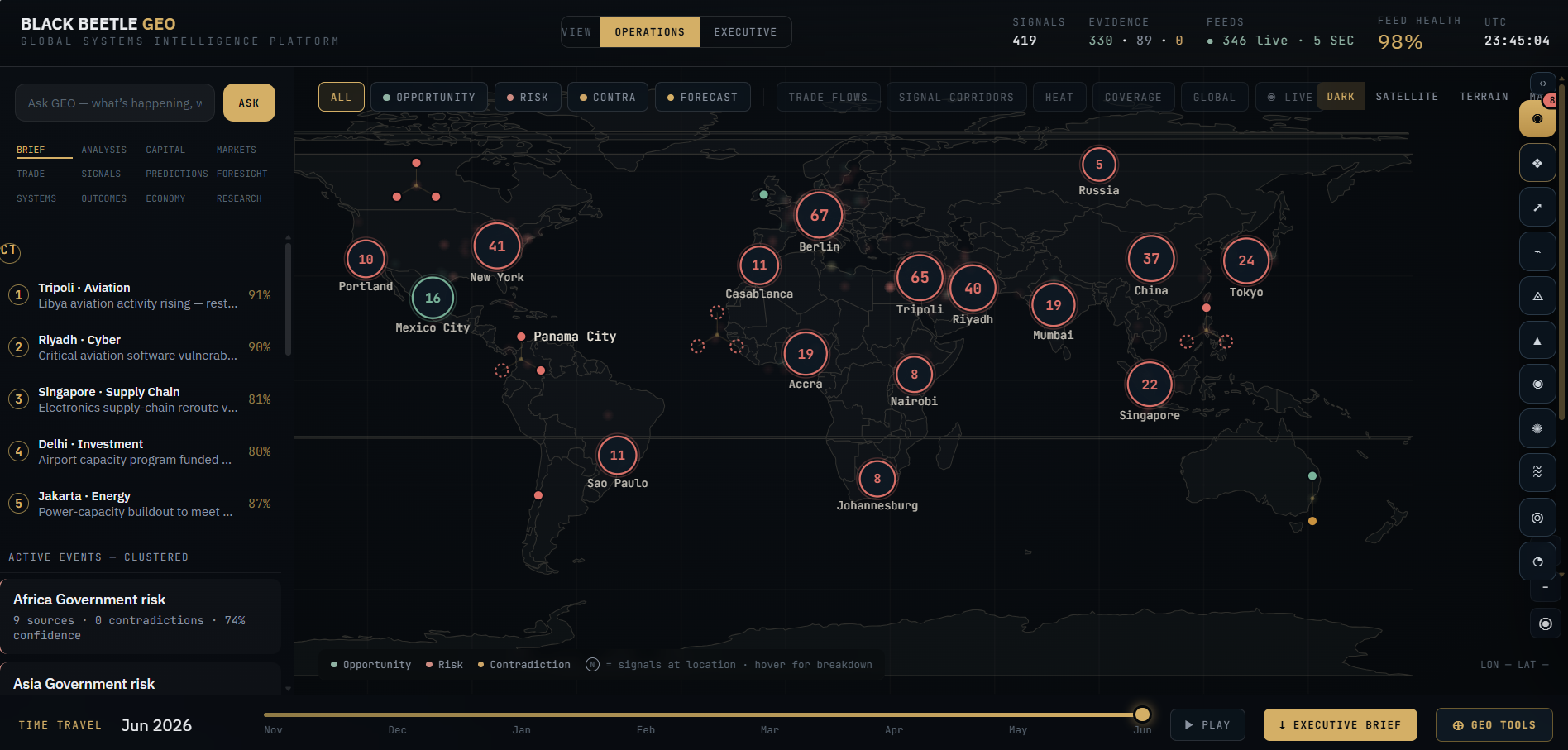Enable the COVERAGE layer

tap(1133, 97)
